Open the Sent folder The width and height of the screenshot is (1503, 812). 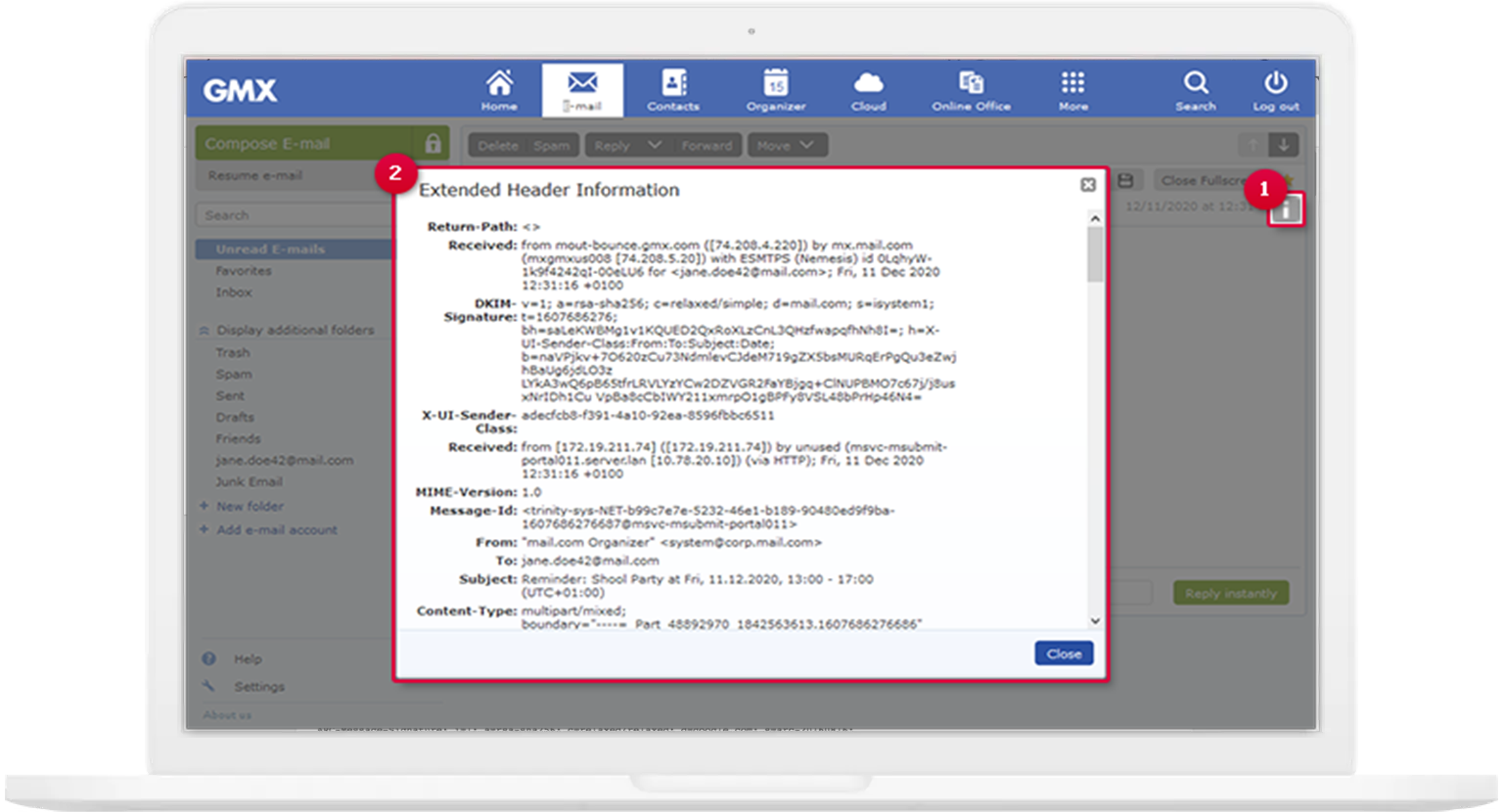click(x=230, y=395)
